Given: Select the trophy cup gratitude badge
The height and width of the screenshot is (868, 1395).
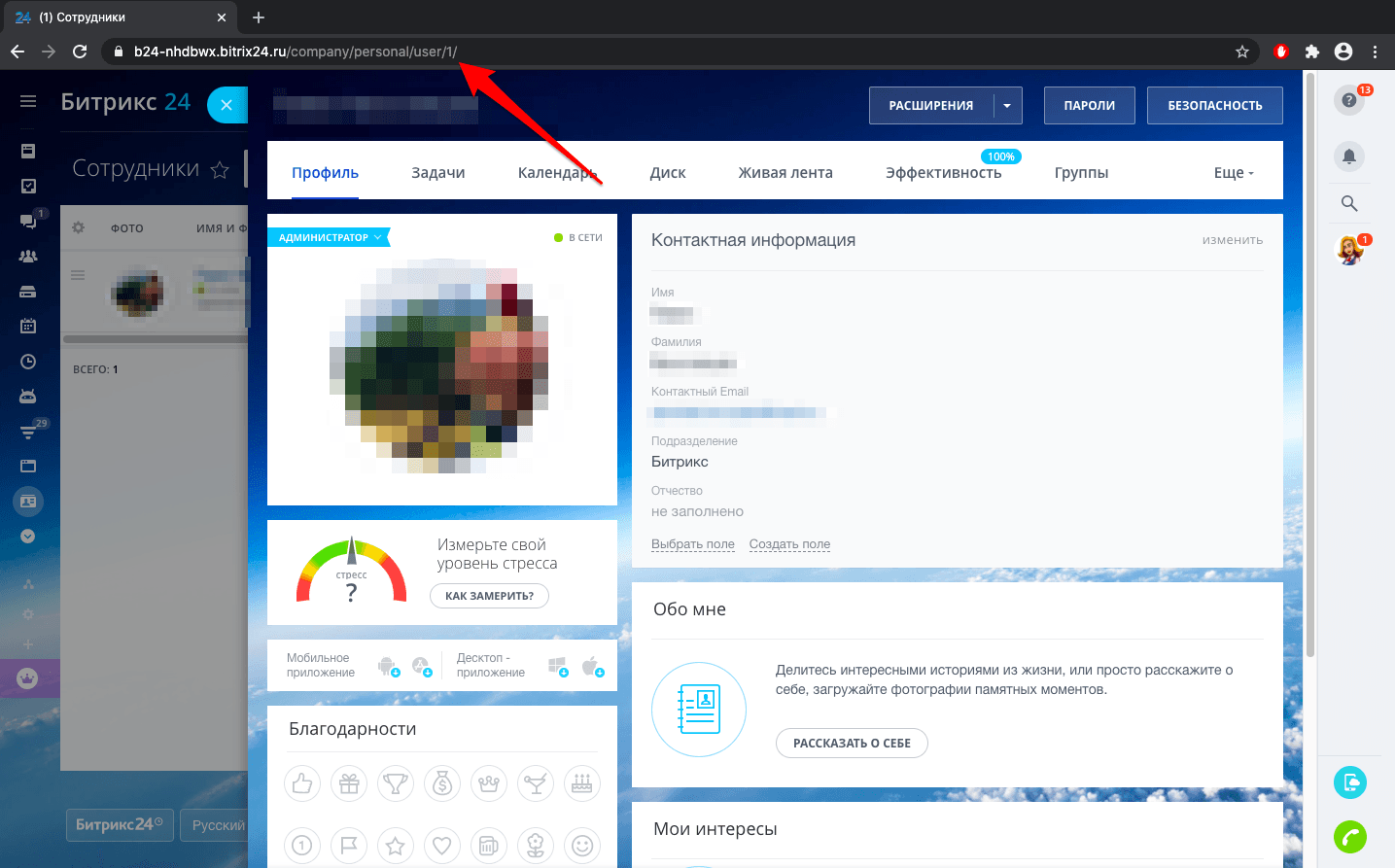Looking at the screenshot, I should click(396, 782).
